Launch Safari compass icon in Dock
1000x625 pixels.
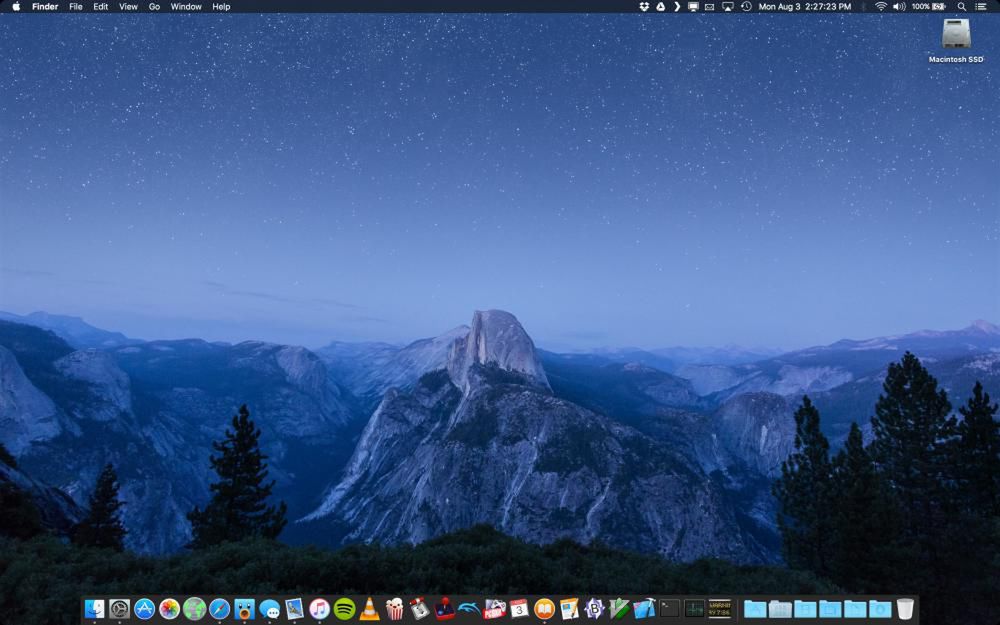coord(219,608)
